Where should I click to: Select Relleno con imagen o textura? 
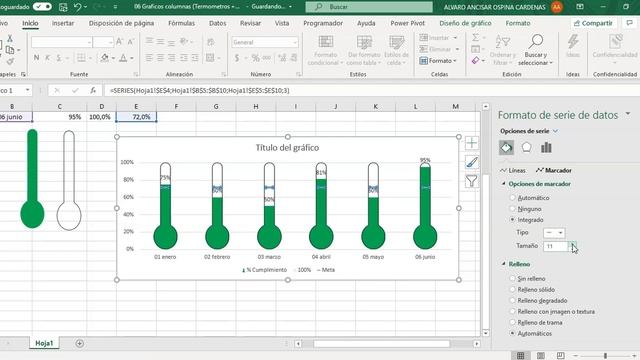pyautogui.click(x=512, y=311)
